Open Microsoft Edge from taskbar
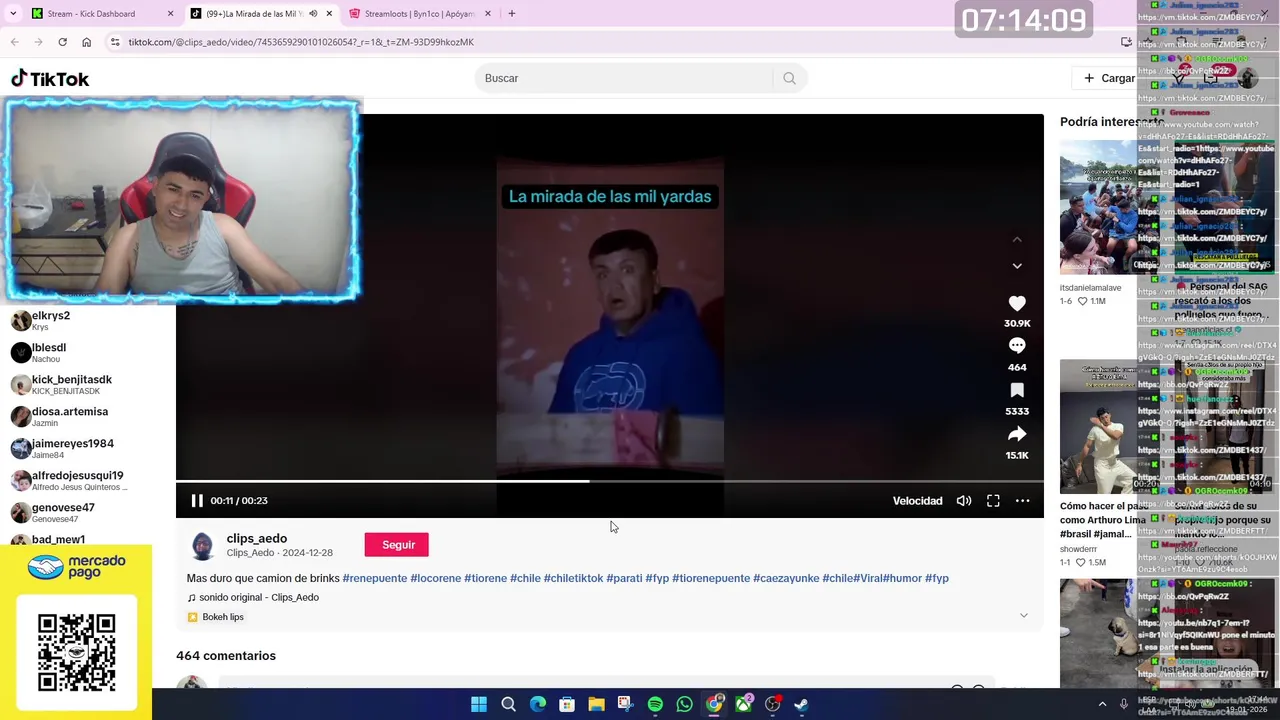 (538, 705)
